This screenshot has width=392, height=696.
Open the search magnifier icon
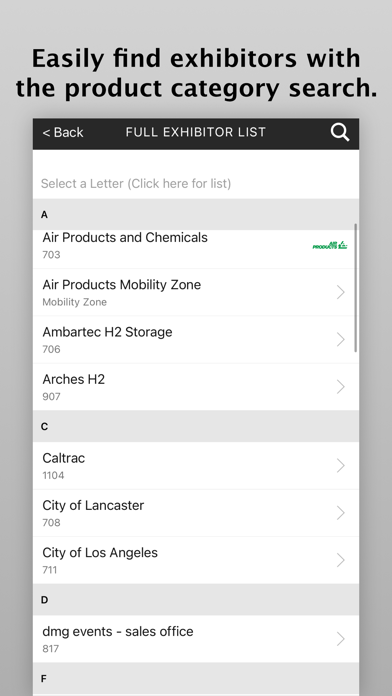pos(340,133)
